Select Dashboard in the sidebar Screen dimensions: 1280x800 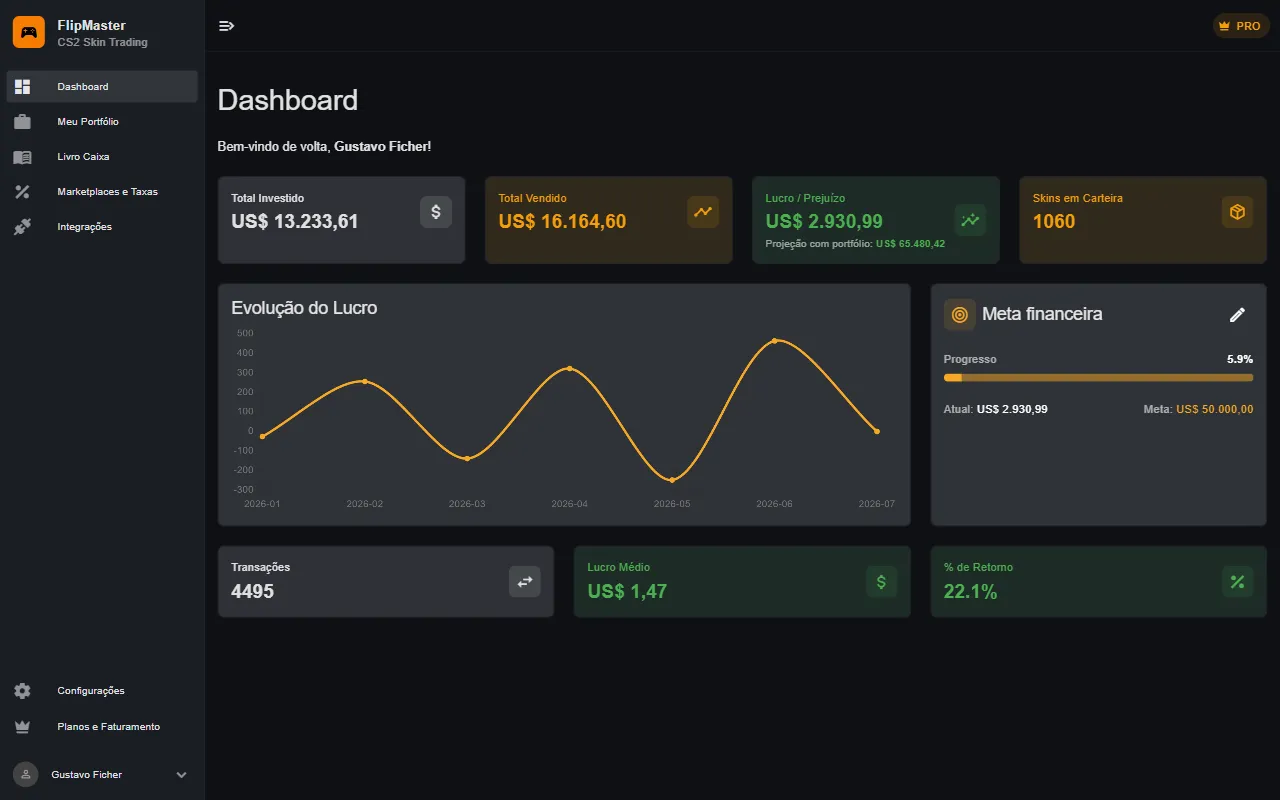click(102, 87)
